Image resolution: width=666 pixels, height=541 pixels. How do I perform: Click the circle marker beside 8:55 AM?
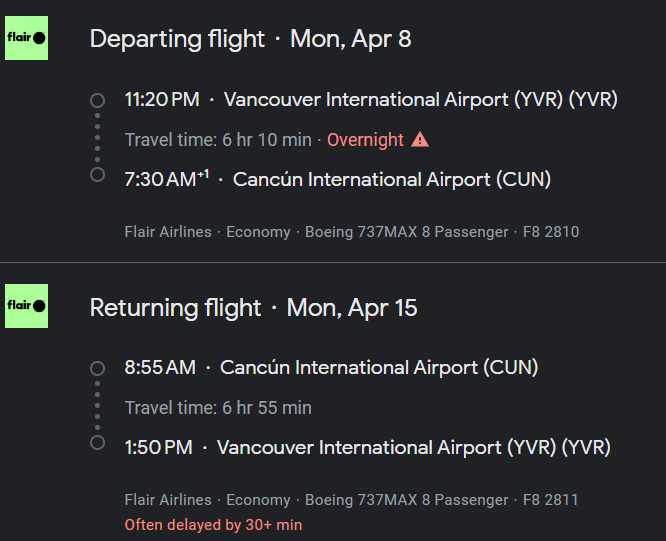coord(97,368)
